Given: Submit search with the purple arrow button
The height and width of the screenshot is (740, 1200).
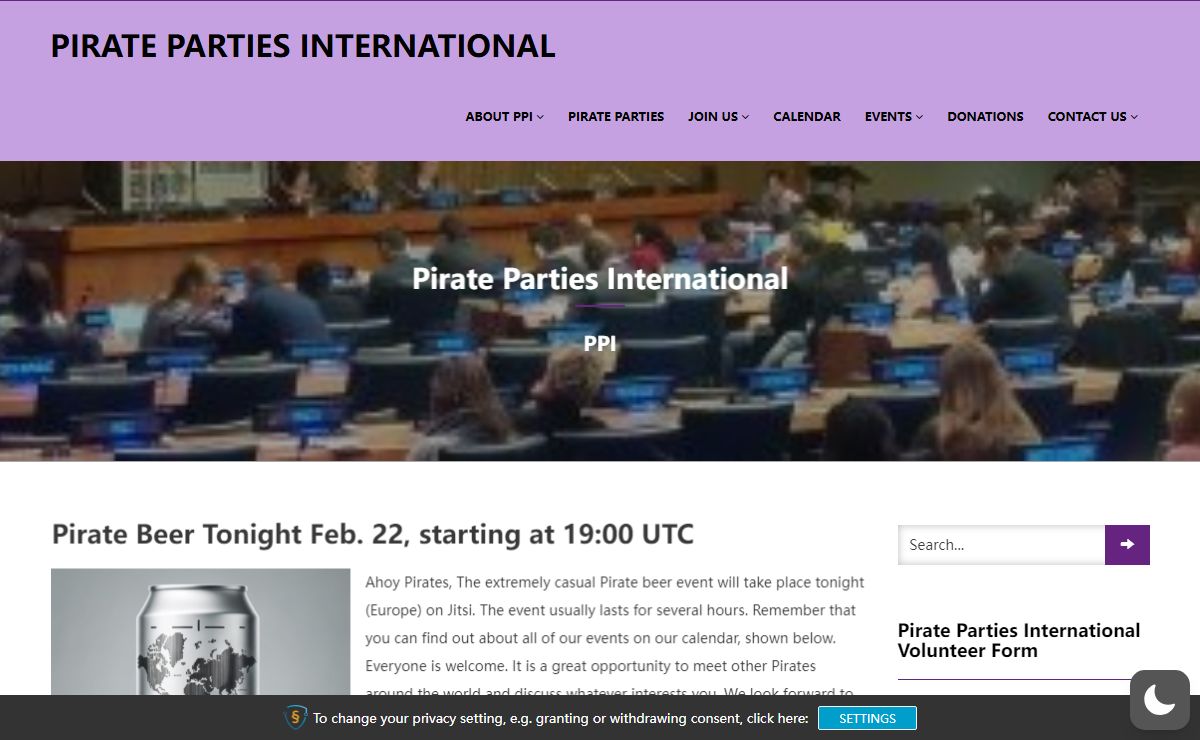Looking at the screenshot, I should coord(1127,545).
